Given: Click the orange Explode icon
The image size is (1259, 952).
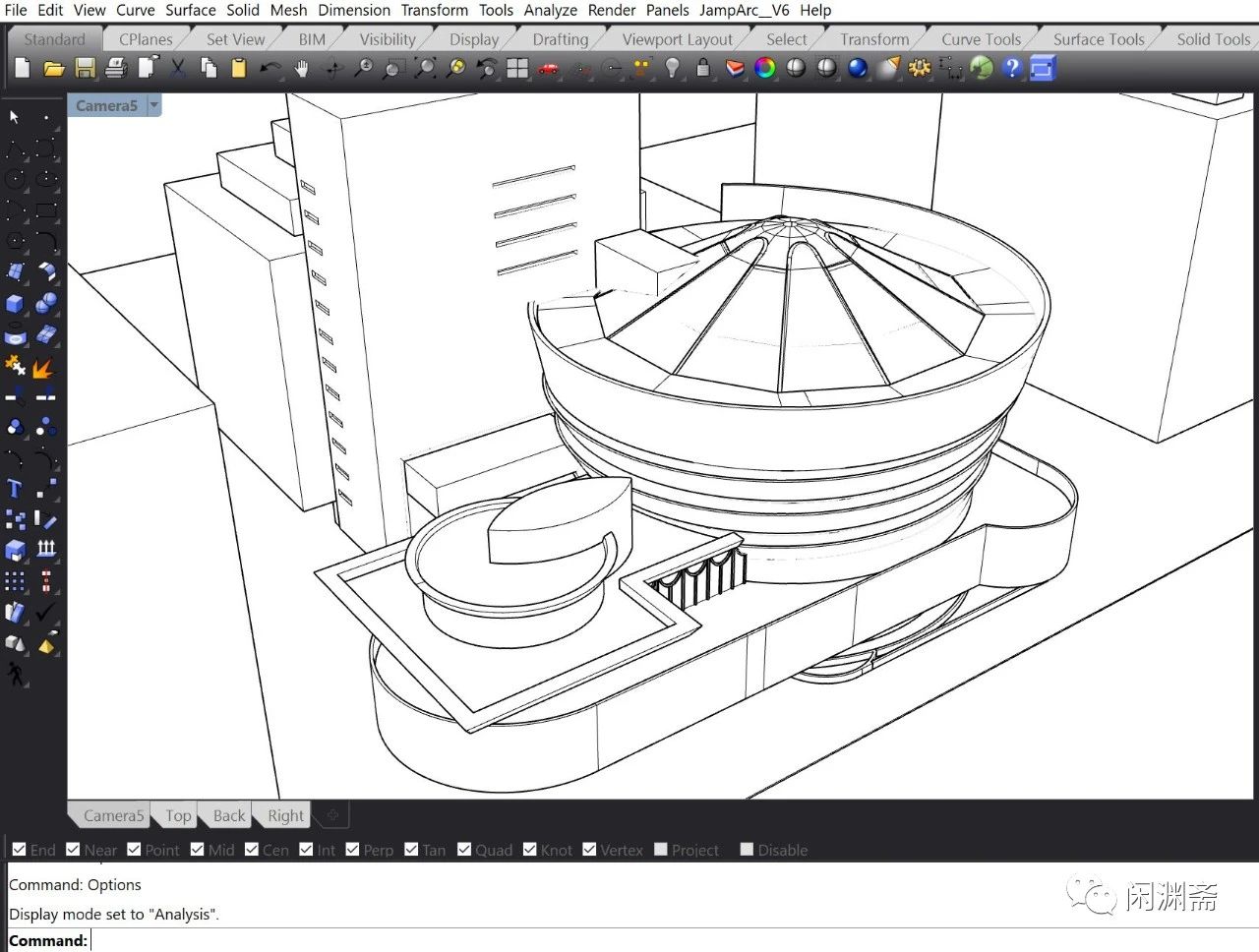Looking at the screenshot, I should (43, 366).
